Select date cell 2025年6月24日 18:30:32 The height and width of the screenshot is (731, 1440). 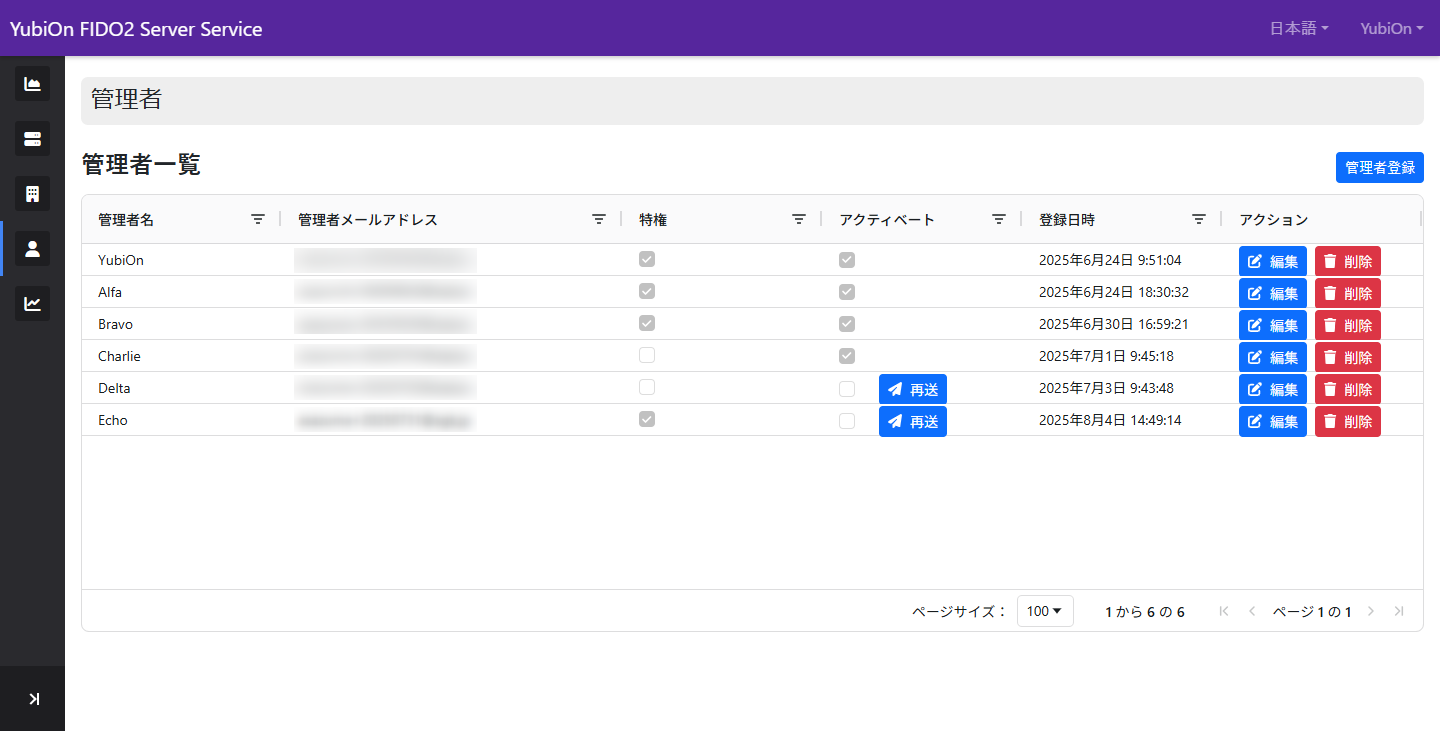(1114, 292)
